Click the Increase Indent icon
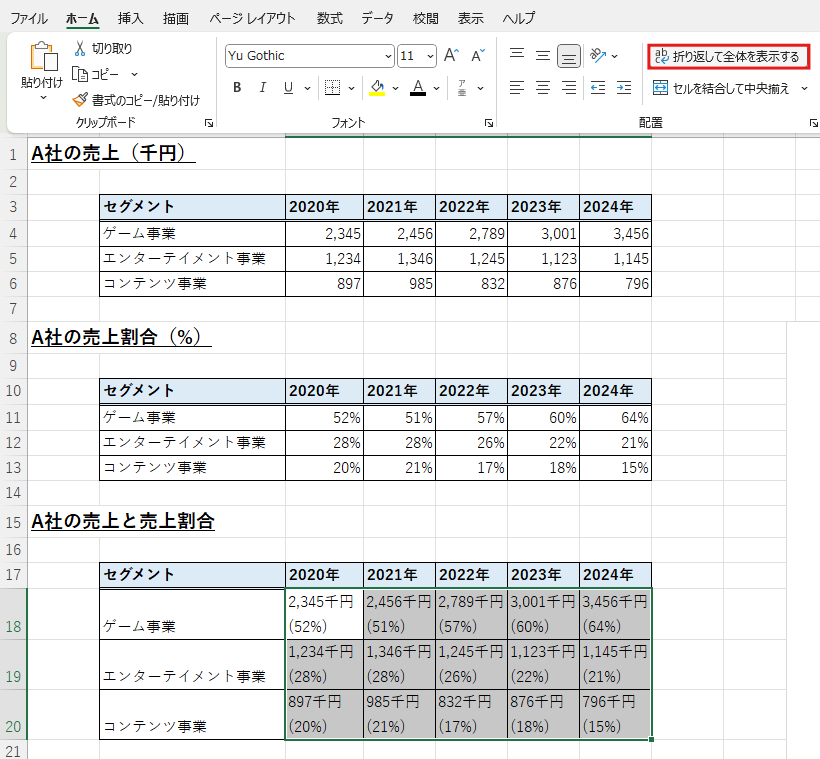This screenshot has width=820, height=759. (625, 88)
